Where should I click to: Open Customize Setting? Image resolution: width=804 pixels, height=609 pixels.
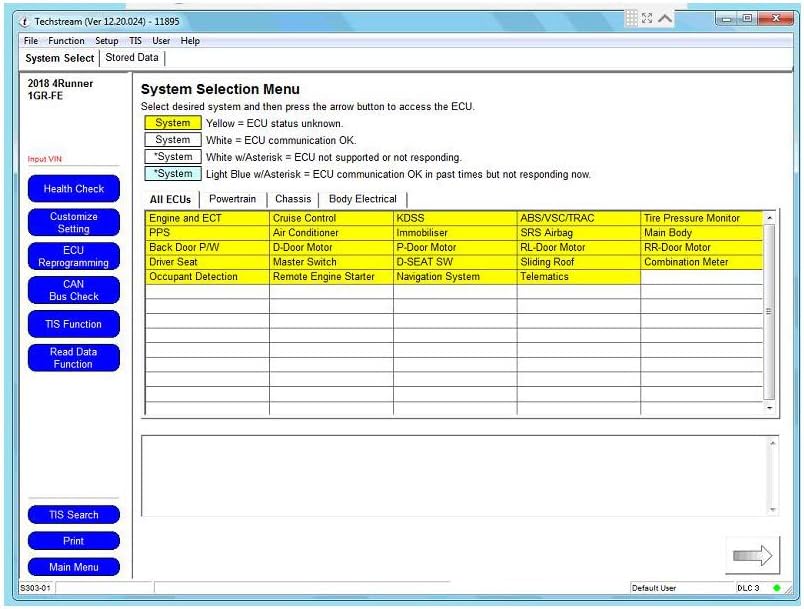click(74, 222)
